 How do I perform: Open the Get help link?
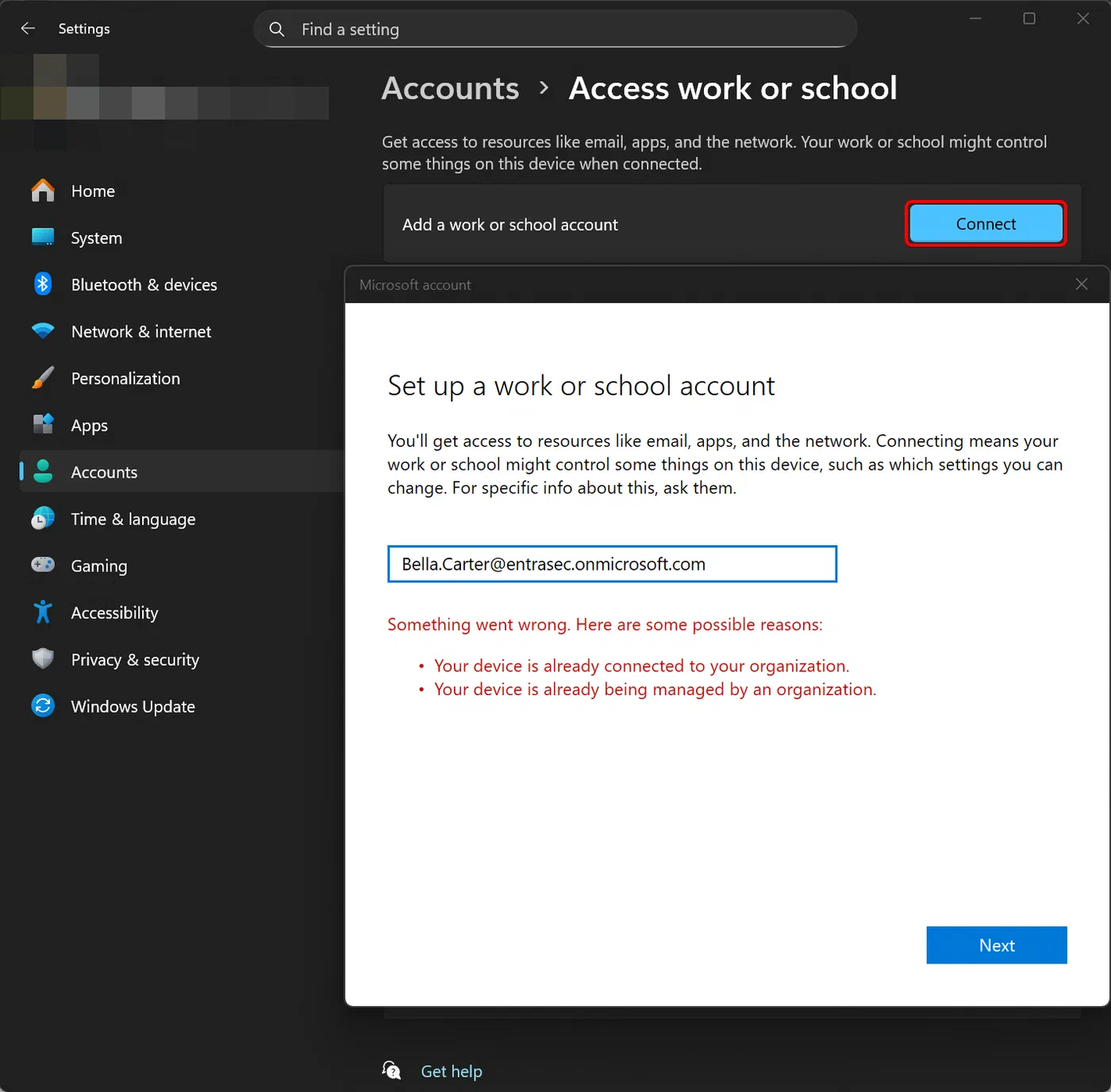tap(452, 1071)
